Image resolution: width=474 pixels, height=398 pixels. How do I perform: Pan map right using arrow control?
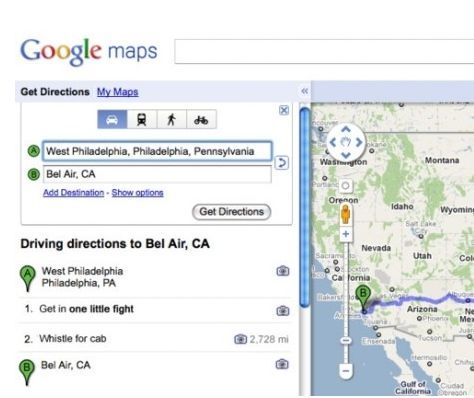coord(359,142)
